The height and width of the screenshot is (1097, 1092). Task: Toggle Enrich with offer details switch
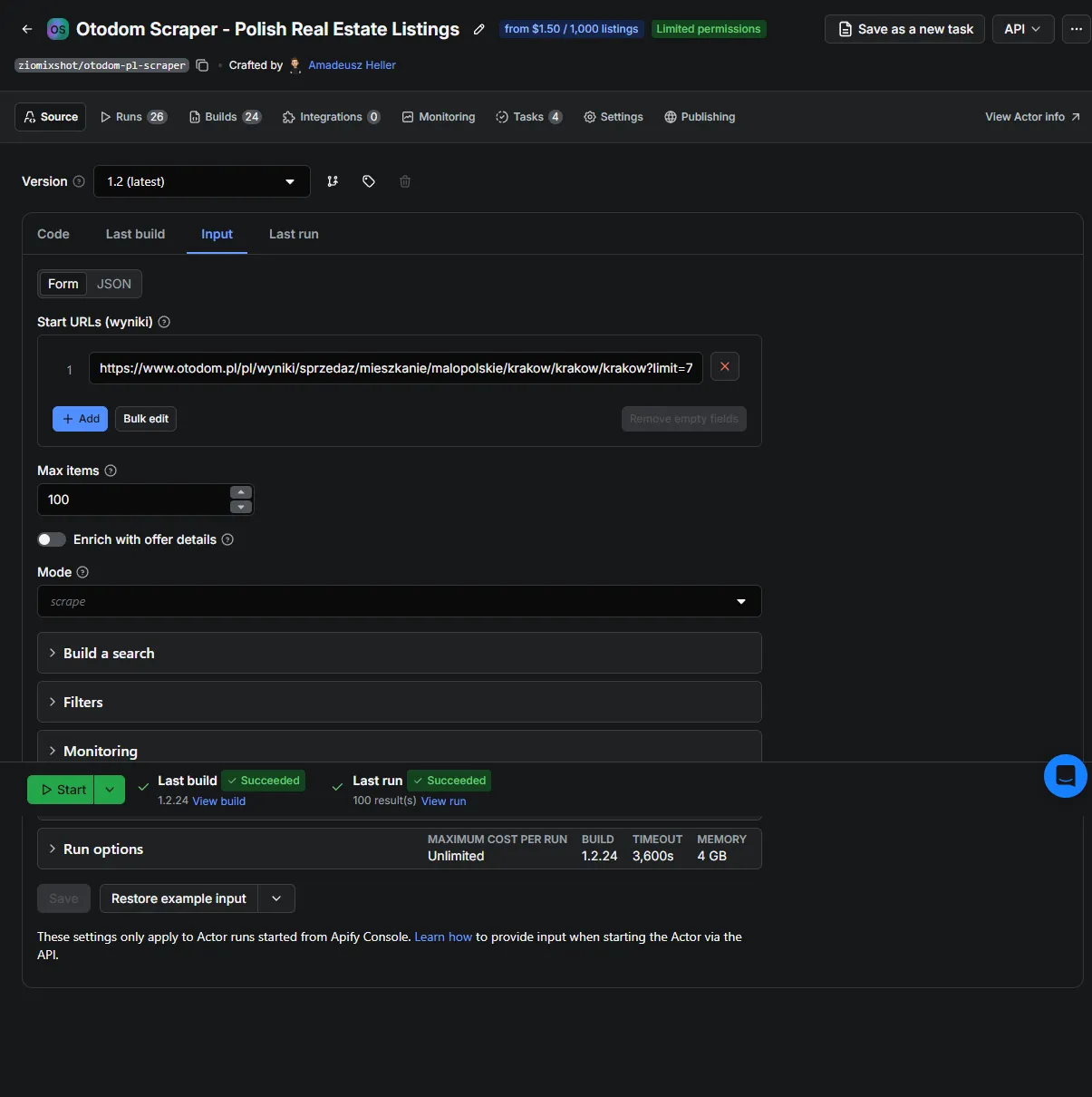52,539
